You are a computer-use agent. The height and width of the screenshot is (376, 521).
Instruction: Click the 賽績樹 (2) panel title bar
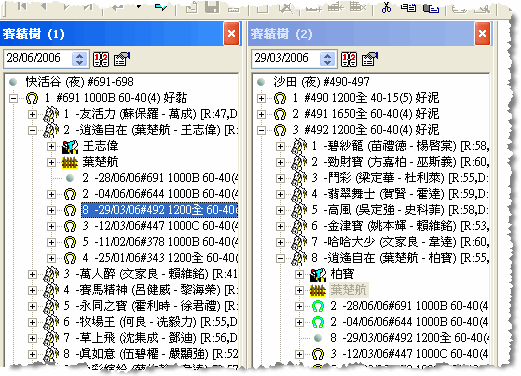coord(361,34)
